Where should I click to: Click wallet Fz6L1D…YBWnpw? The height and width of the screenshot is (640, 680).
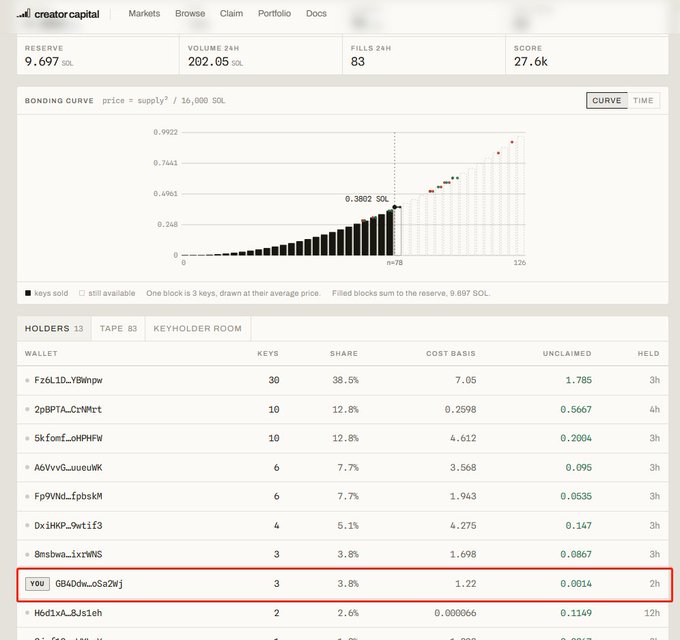(69, 380)
